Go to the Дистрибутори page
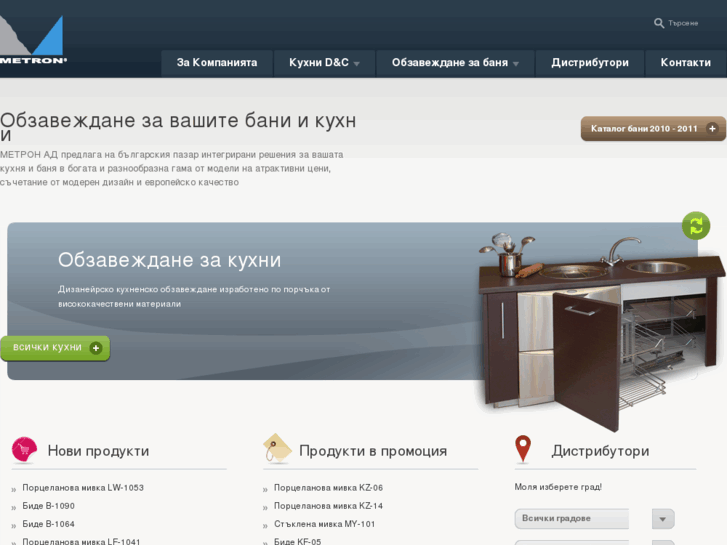The height and width of the screenshot is (545, 727). (590, 63)
